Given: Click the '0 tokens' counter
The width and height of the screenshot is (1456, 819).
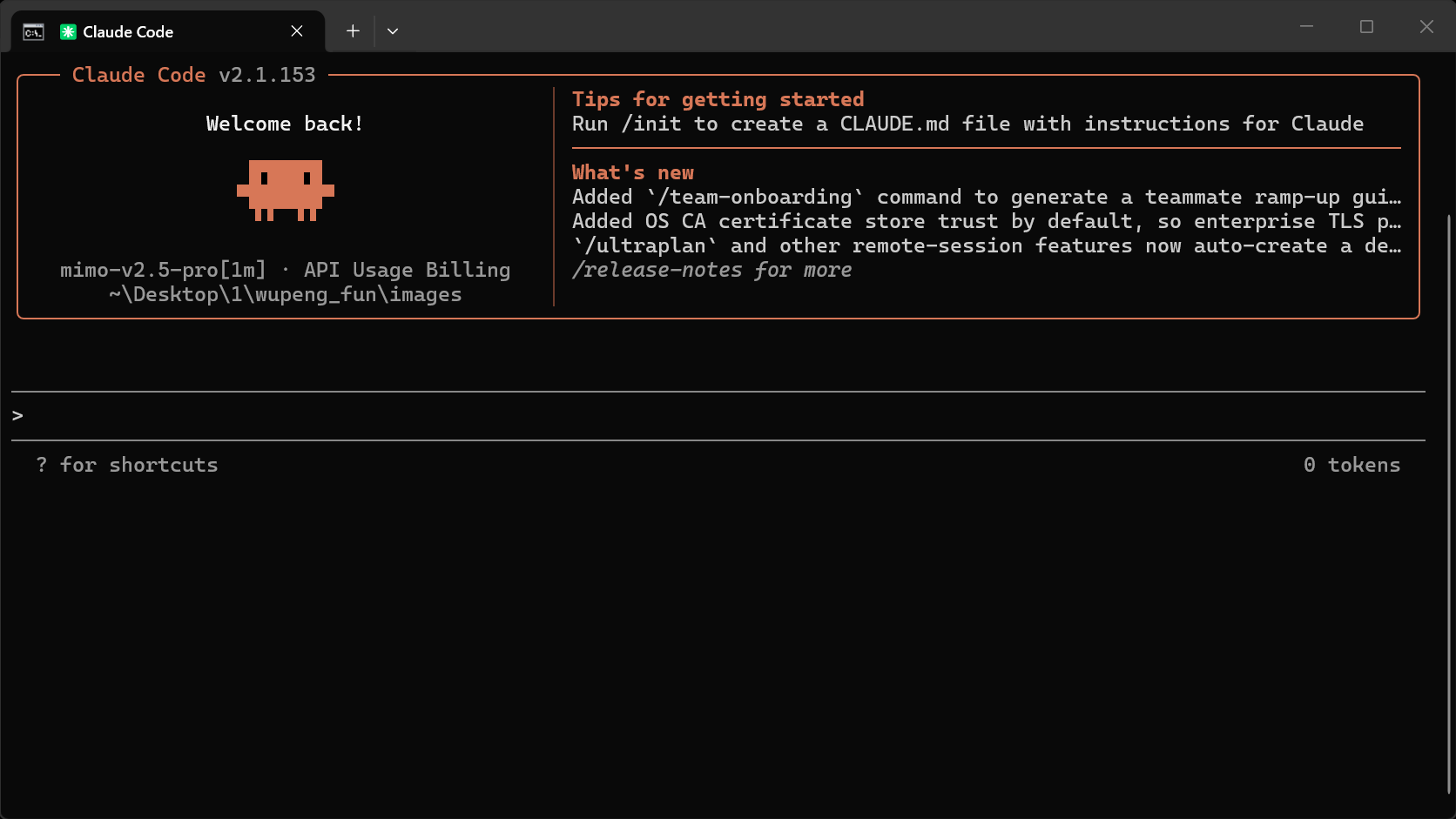Looking at the screenshot, I should tap(1352, 465).
